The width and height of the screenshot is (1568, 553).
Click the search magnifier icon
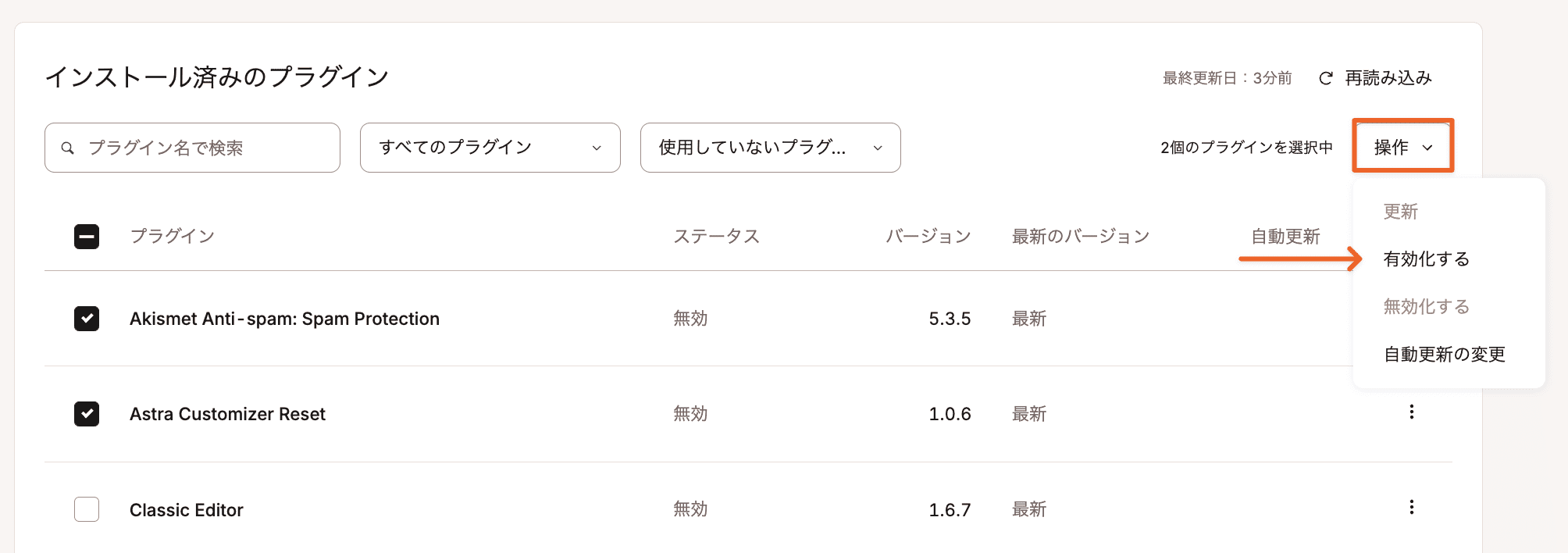[x=68, y=147]
